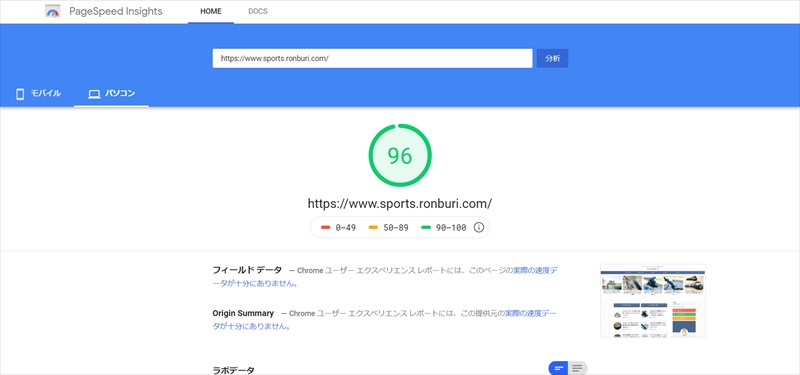Image resolution: width=800 pixels, height=375 pixels.
Task: Open the HOME tab
Action: point(211,11)
